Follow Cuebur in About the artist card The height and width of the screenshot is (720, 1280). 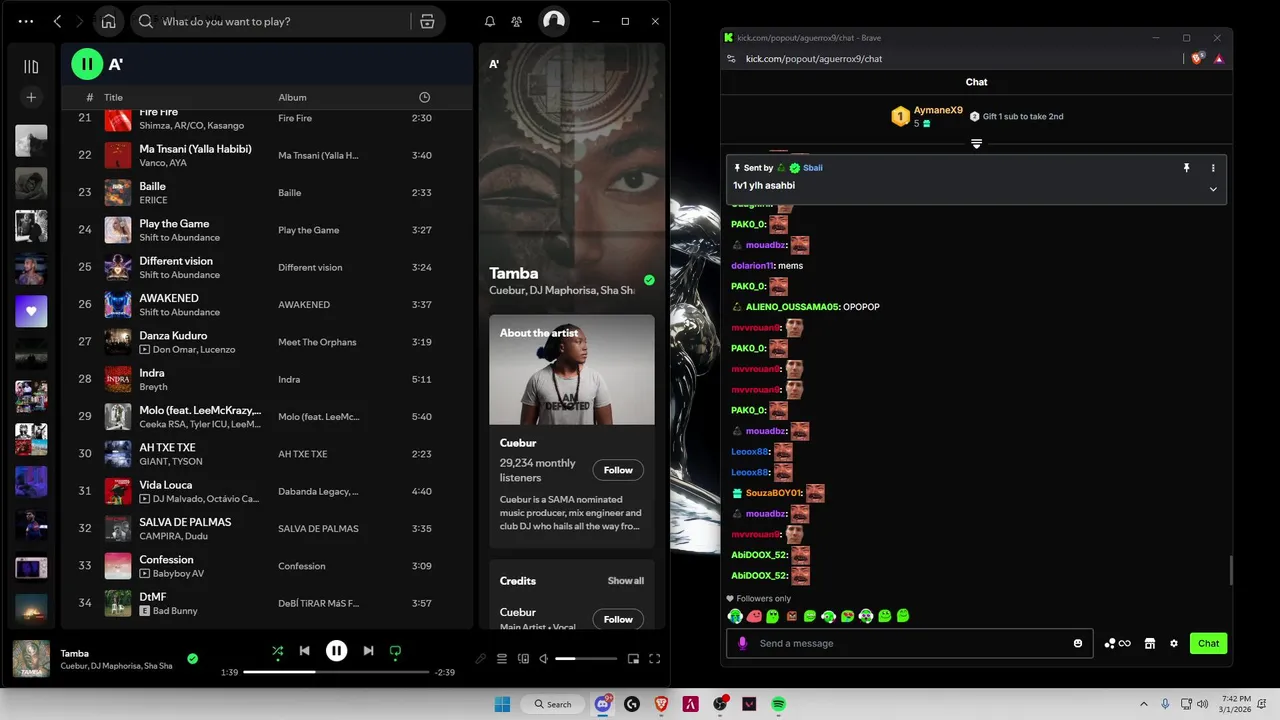coord(618,470)
